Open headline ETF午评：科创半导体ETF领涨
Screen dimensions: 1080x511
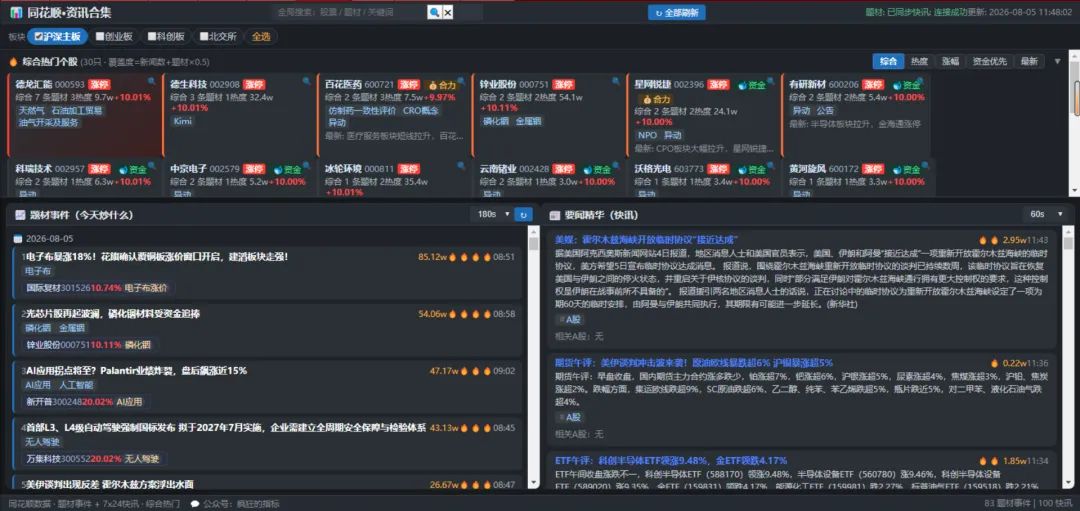(x=671, y=460)
